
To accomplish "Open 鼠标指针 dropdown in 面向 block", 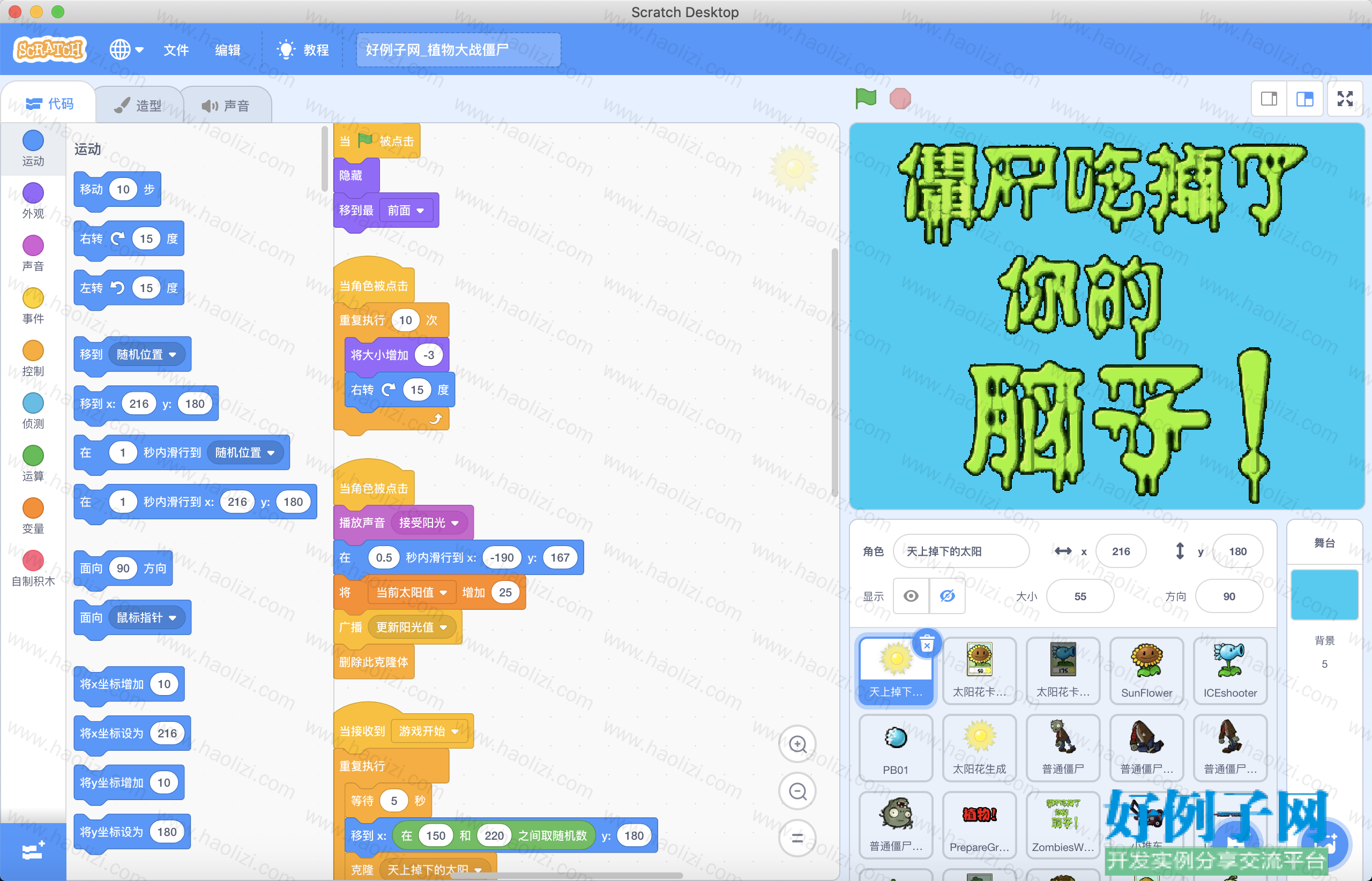I will [146, 617].
